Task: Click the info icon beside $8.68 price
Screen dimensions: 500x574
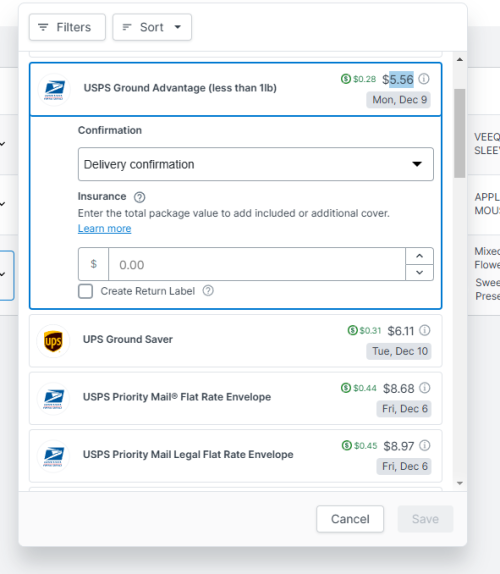Action: 424,388
